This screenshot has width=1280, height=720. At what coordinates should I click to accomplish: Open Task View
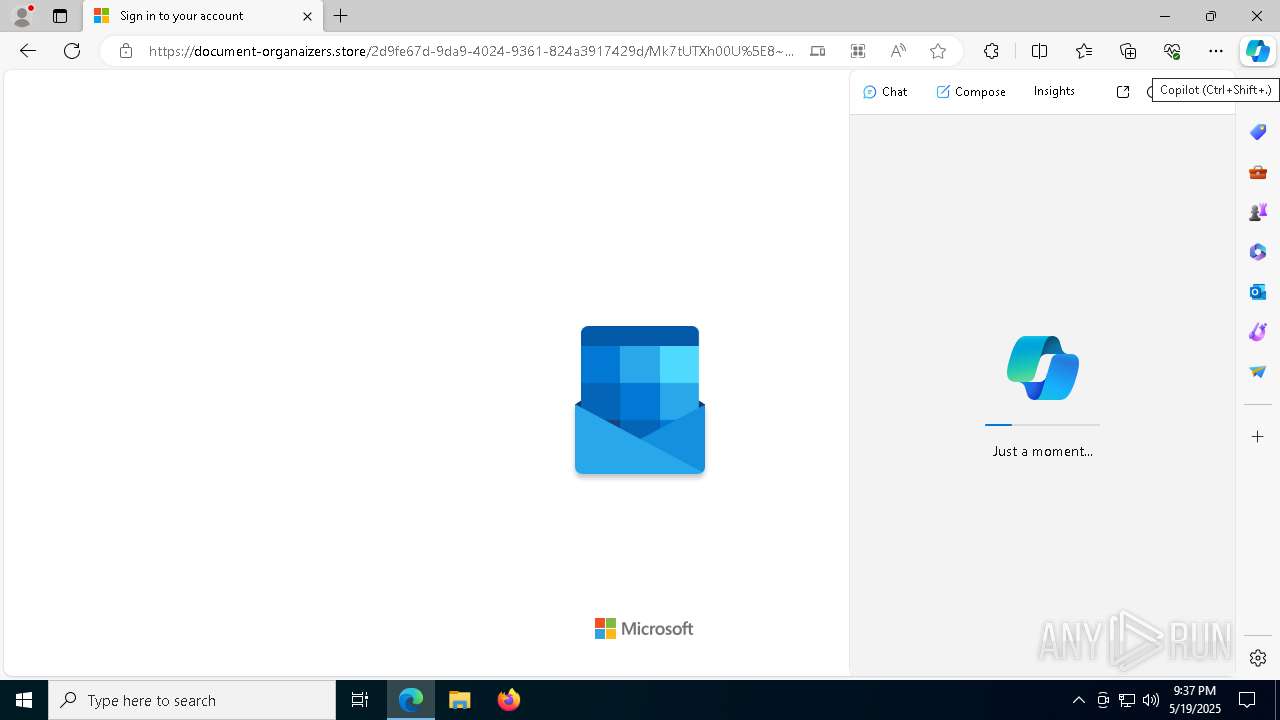pyautogui.click(x=360, y=700)
